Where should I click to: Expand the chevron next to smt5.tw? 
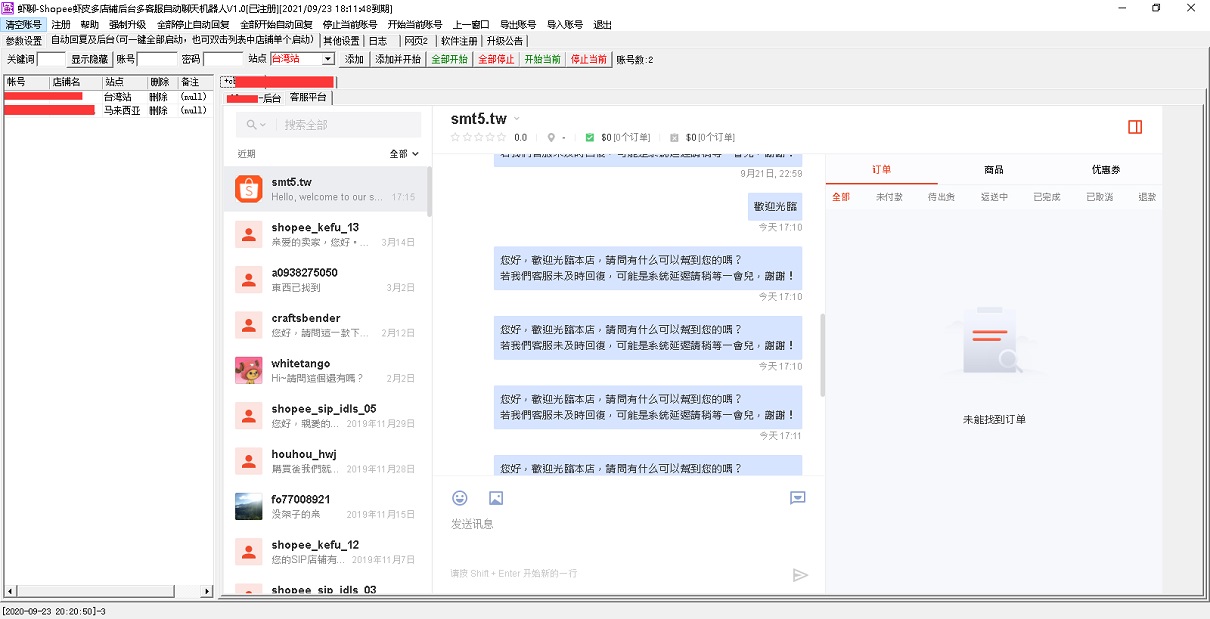pos(517,120)
